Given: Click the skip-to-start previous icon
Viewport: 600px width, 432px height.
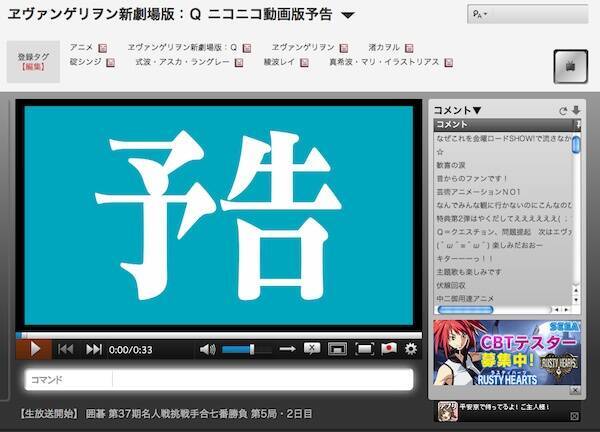Looking at the screenshot, I should click(66, 349).
